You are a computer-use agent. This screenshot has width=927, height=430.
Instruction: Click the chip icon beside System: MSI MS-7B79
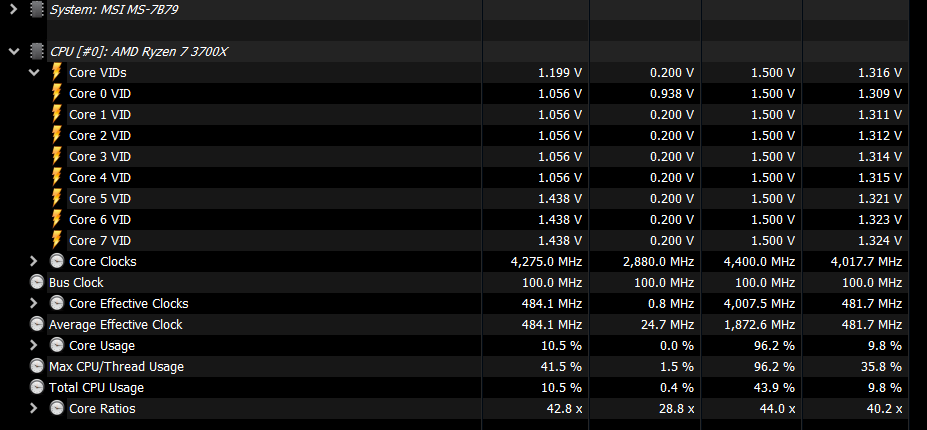[37, 9]
